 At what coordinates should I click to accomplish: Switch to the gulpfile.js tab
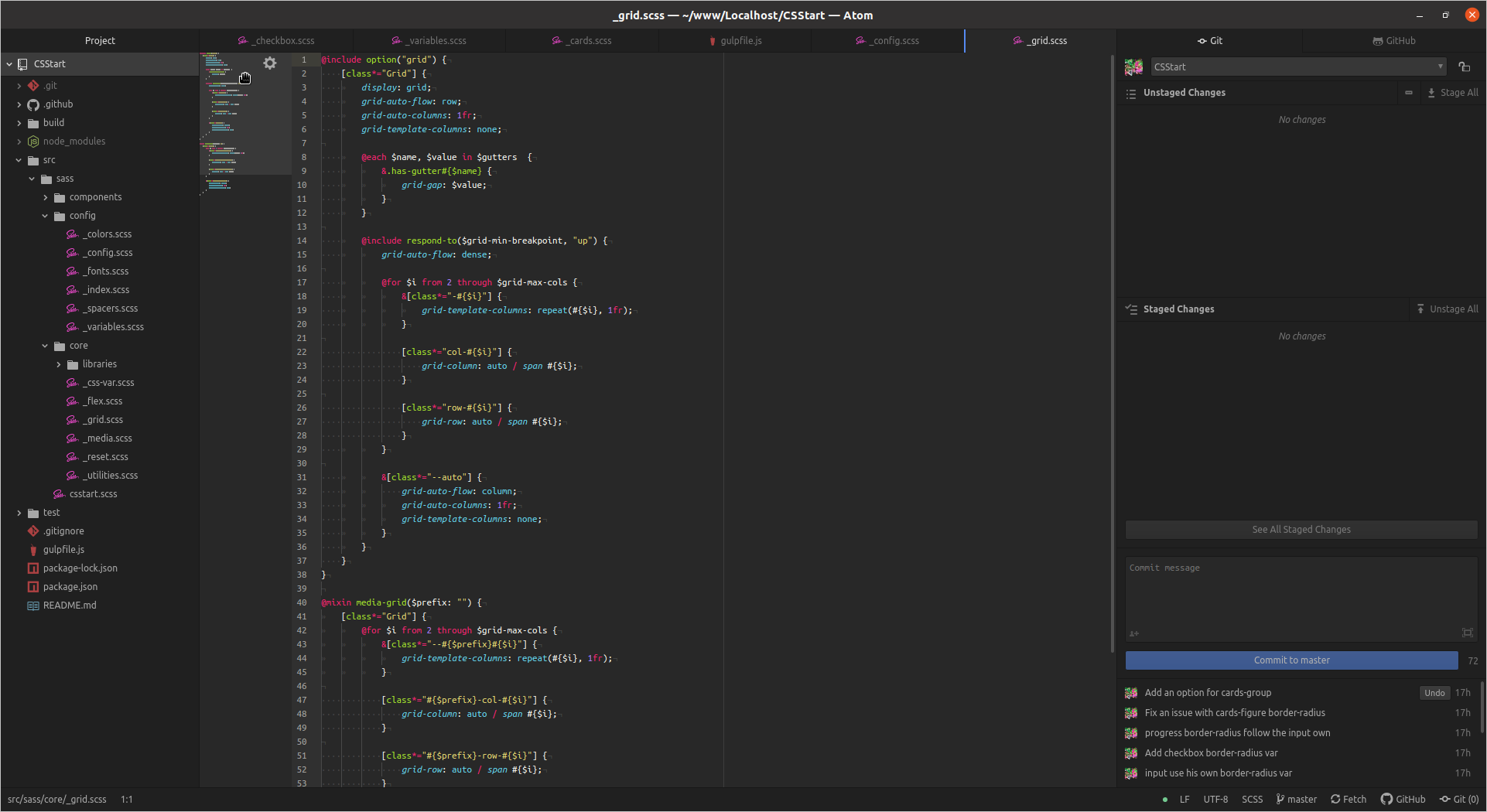pos(735,41)
